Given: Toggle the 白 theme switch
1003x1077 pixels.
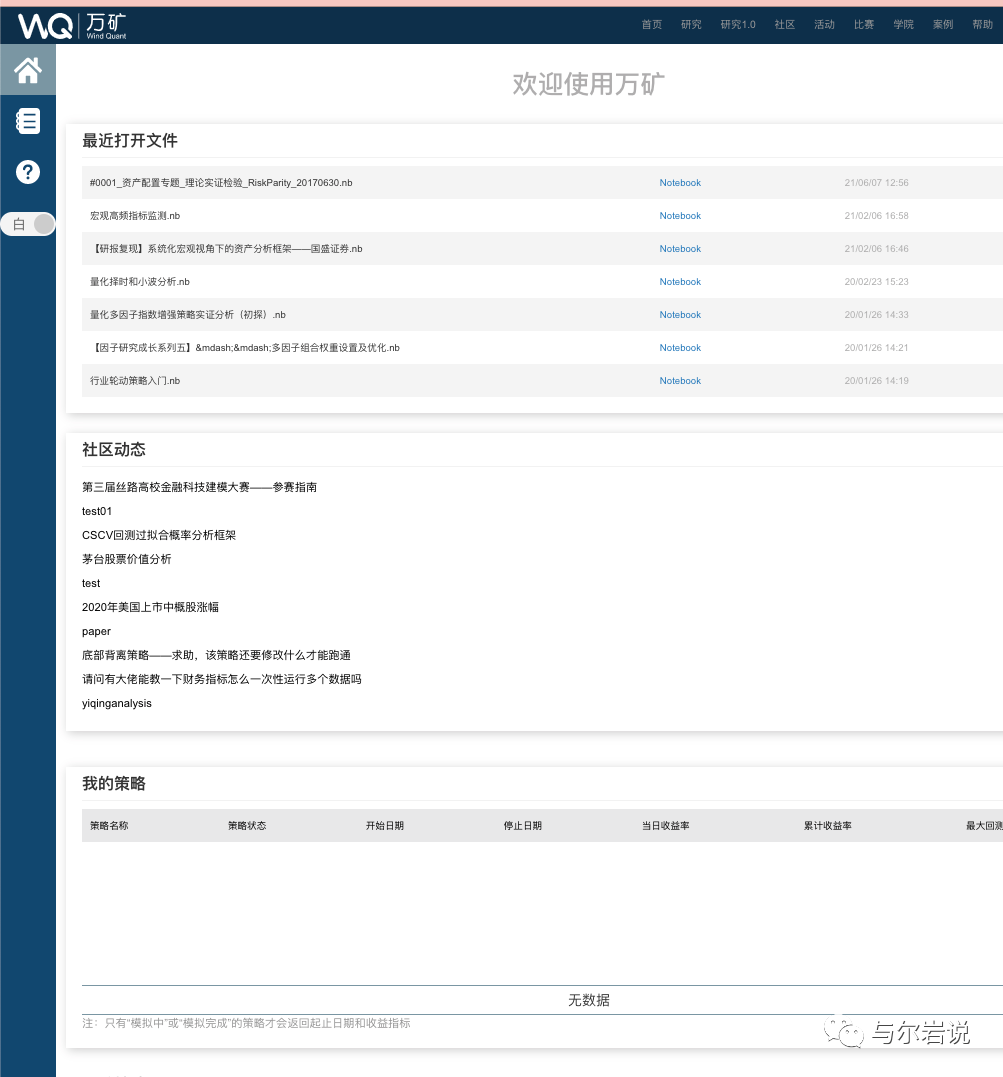Looking at the screenshot, I should point(28,224).
